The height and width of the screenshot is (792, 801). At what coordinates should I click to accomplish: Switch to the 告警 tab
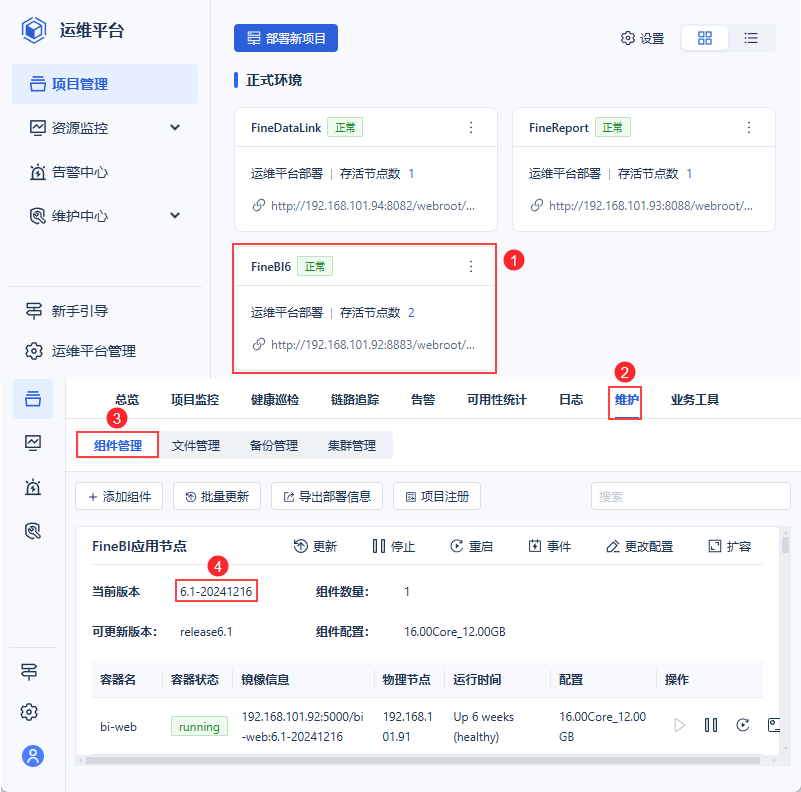click(x=423, y=400)
